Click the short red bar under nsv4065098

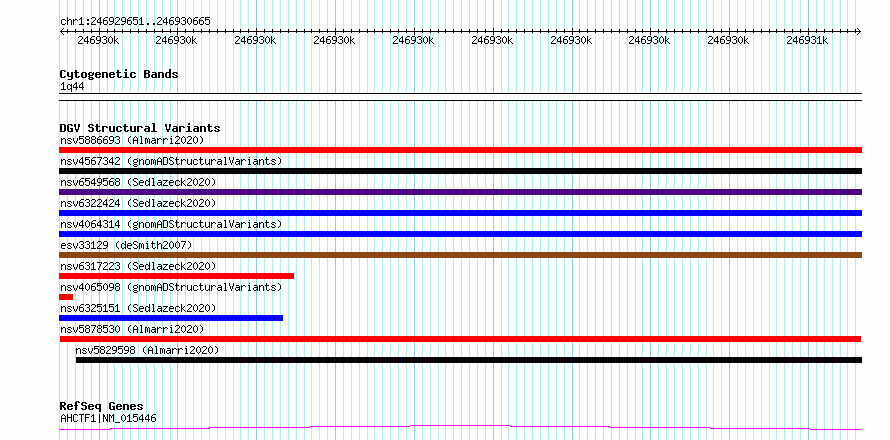pyautogui.click(x=66, y=297)
